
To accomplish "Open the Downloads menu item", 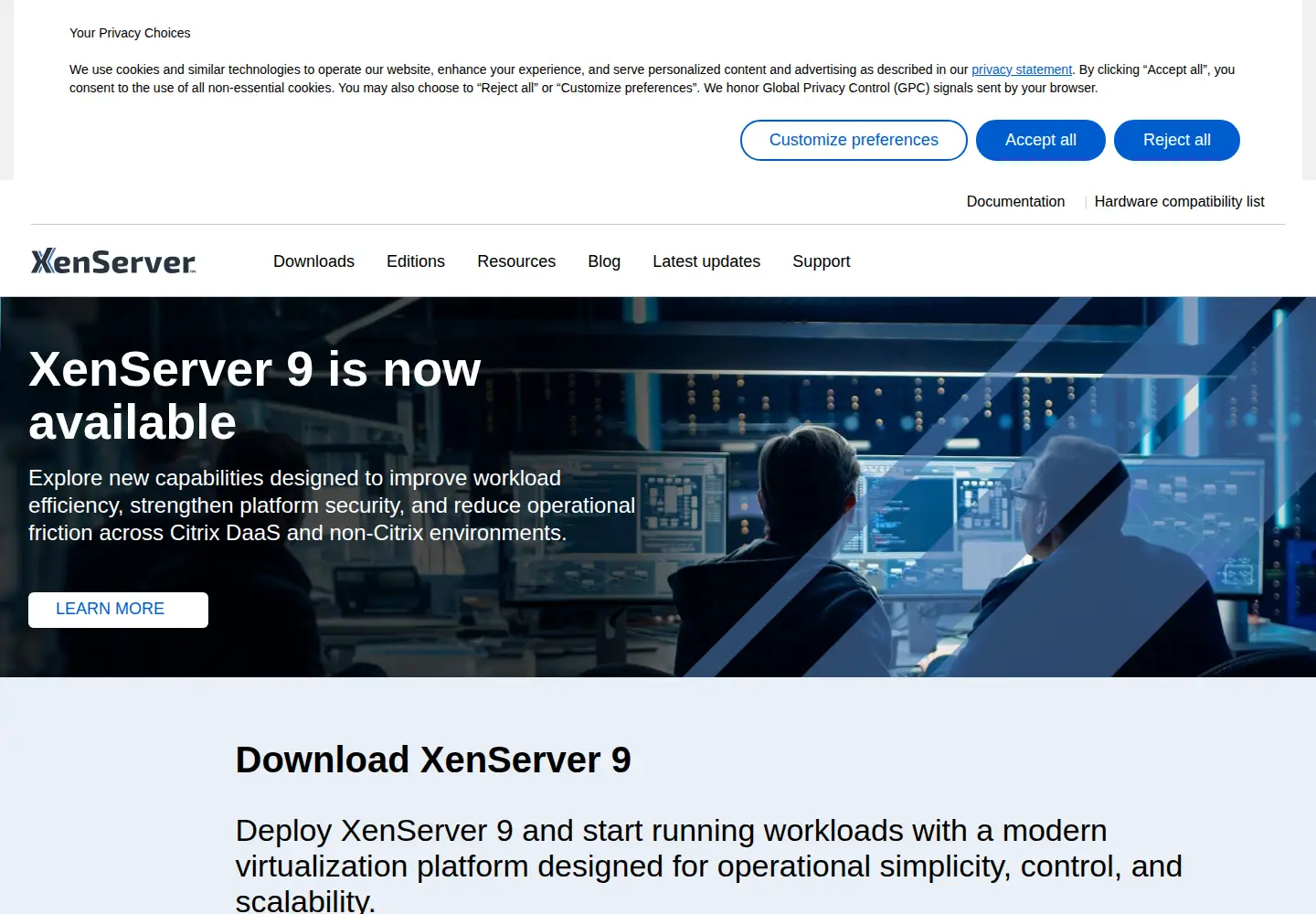I will [313, 261].
